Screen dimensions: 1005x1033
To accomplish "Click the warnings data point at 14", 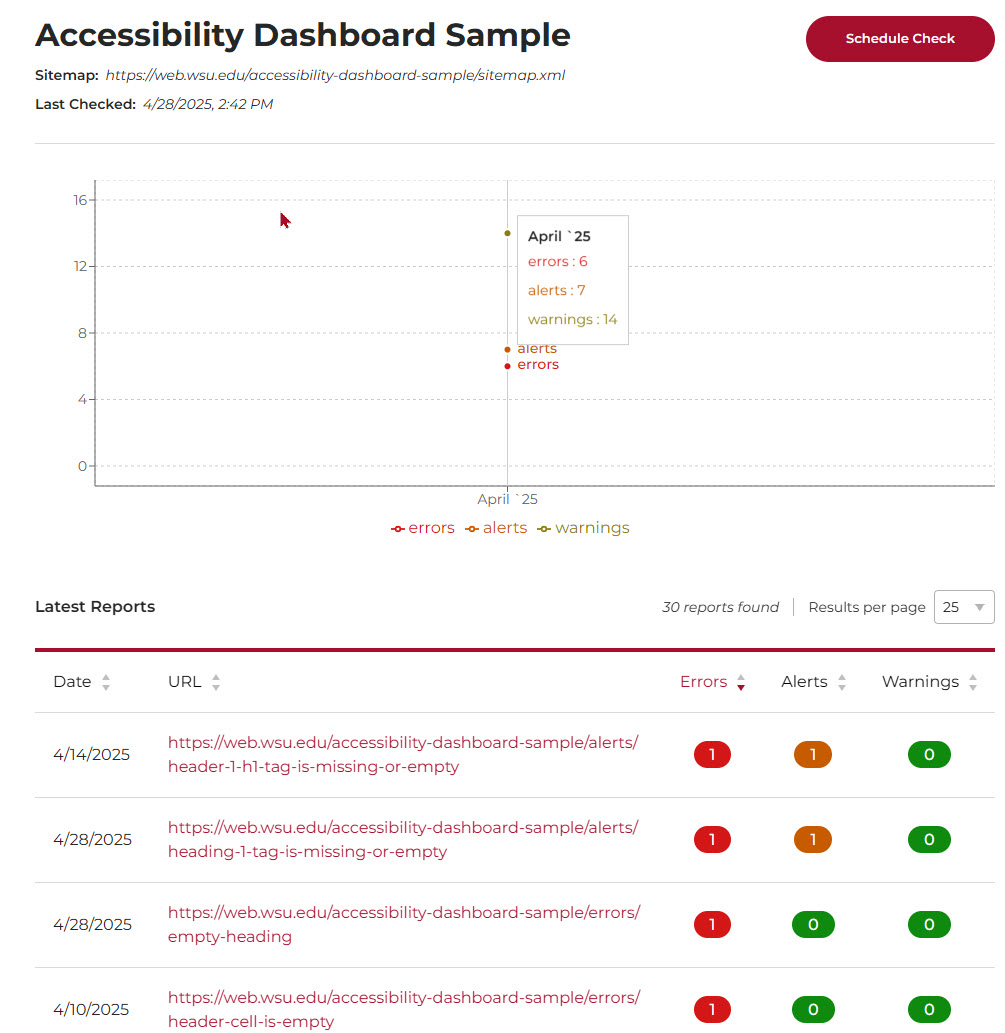I will coord(507,233).
